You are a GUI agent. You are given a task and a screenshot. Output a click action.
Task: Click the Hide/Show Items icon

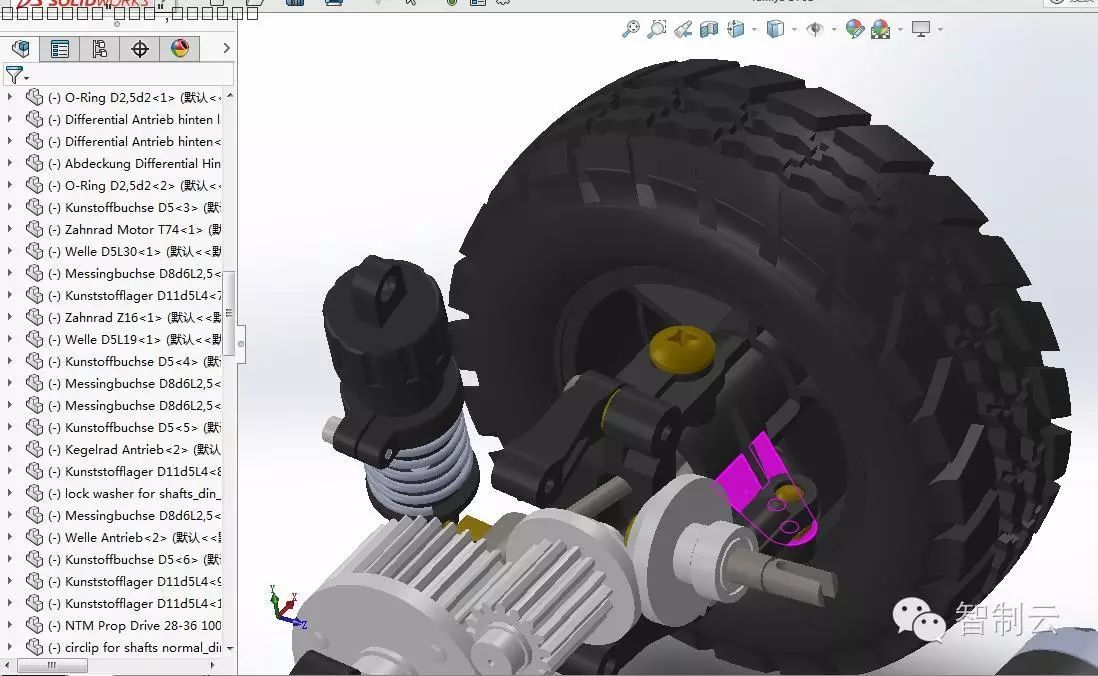[815, 29]
